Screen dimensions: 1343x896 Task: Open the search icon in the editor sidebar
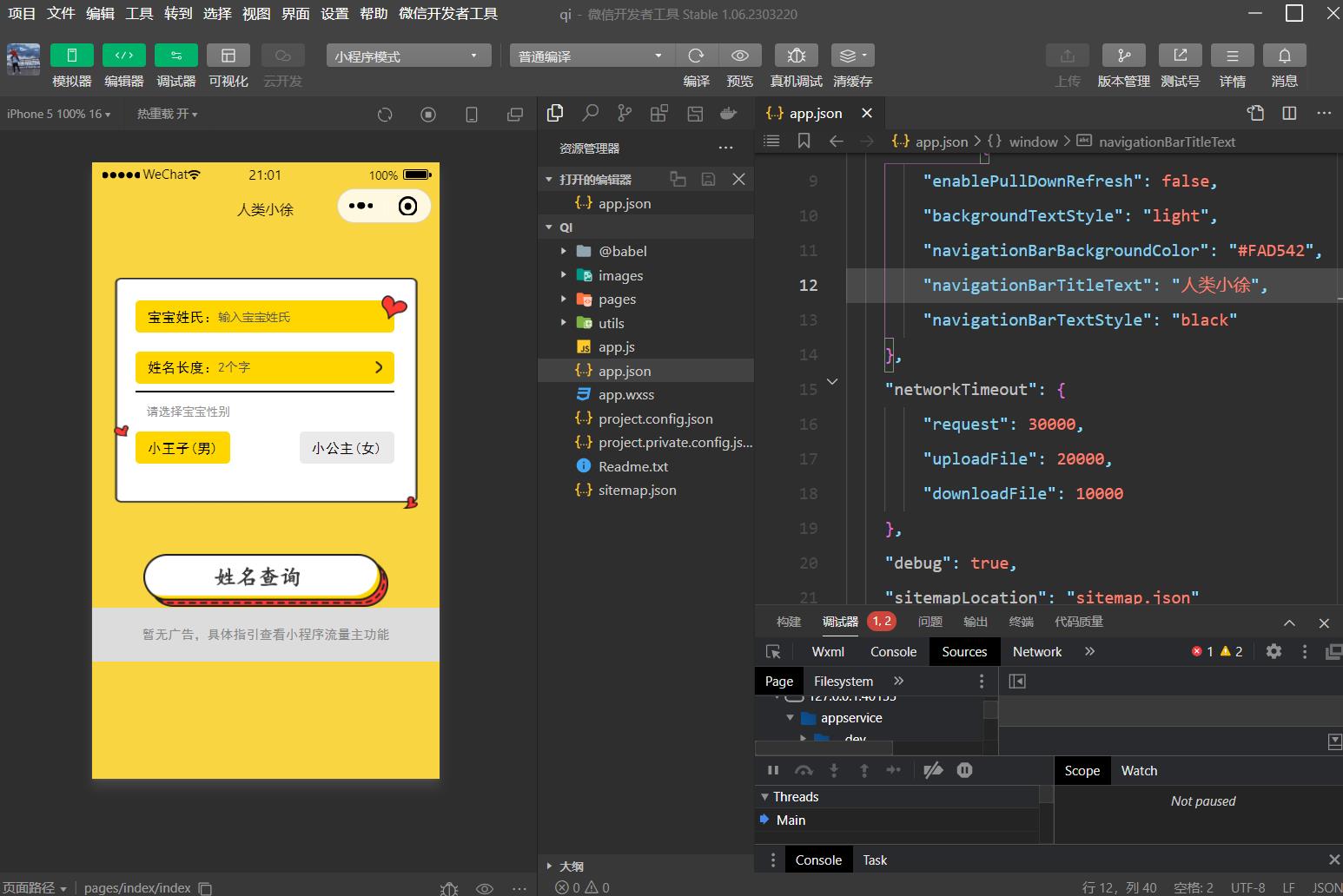click(591, 113)
